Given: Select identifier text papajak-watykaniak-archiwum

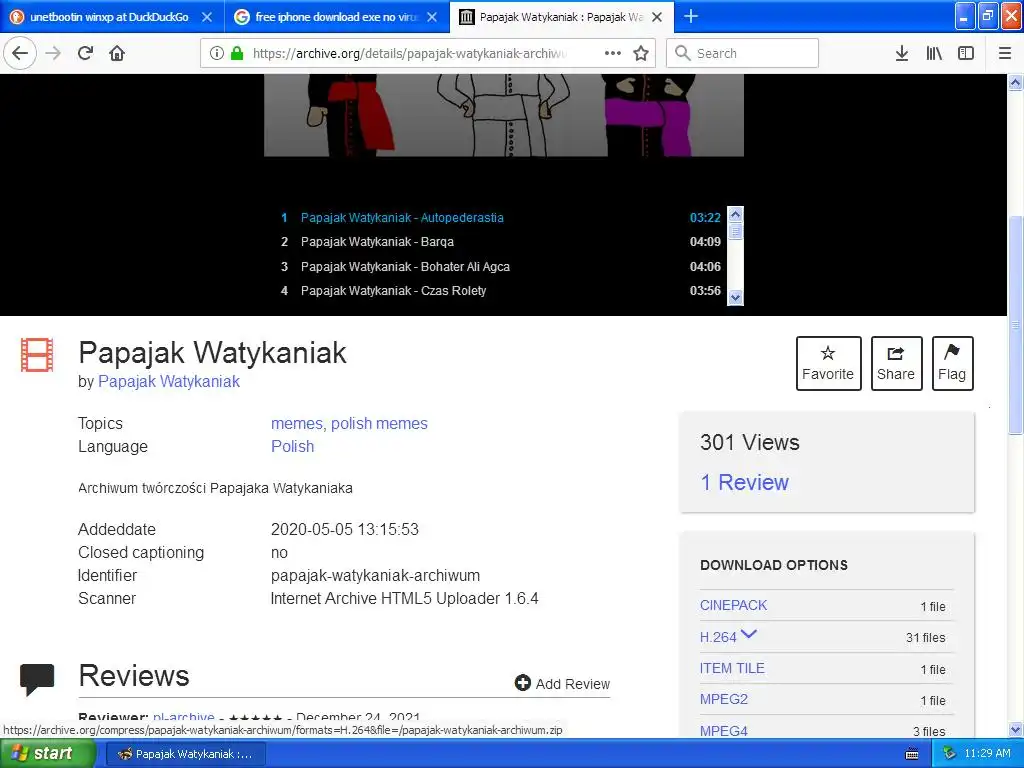Looking at the screenshot, I should click(376, 575).
